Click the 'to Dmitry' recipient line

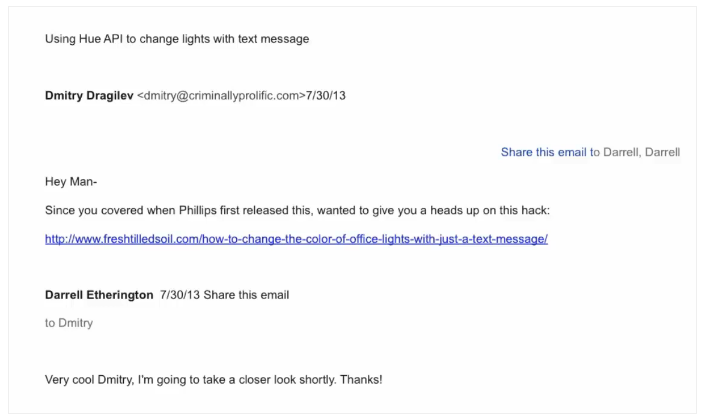69,323
